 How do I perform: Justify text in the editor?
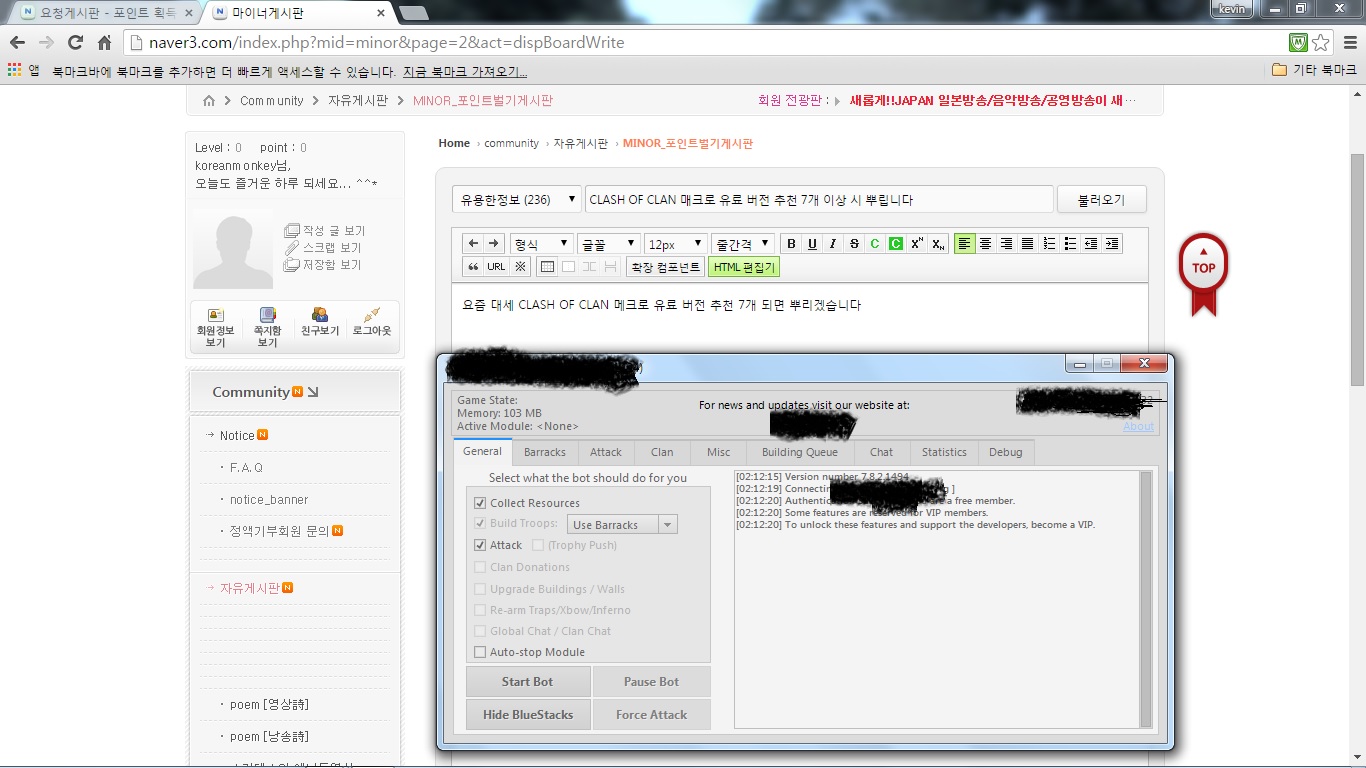click(1028, 244)
